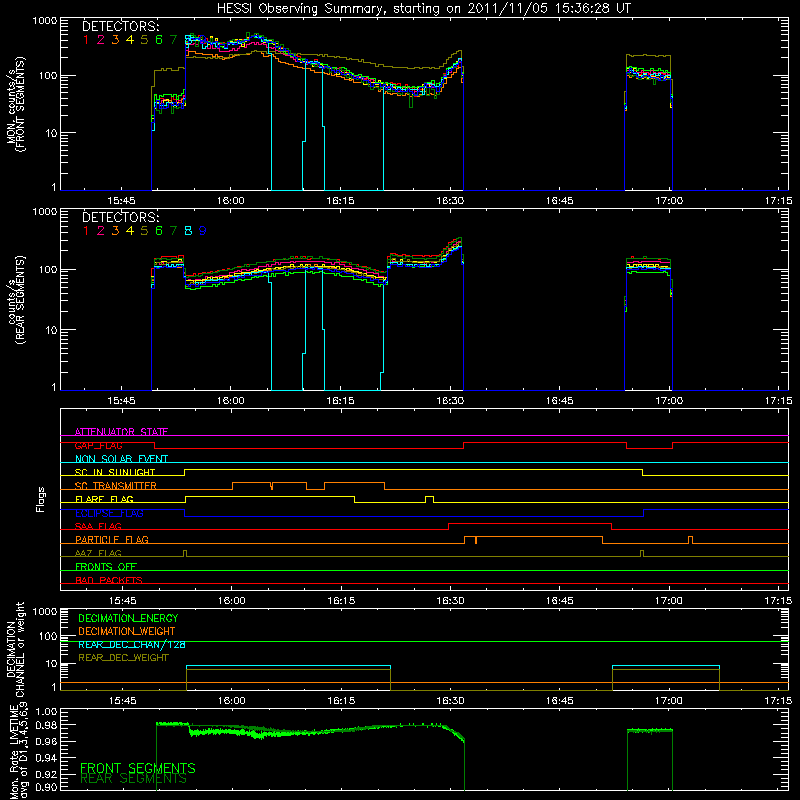Click cyan detector 8 in rear segments legend

[x=188, y=231]
